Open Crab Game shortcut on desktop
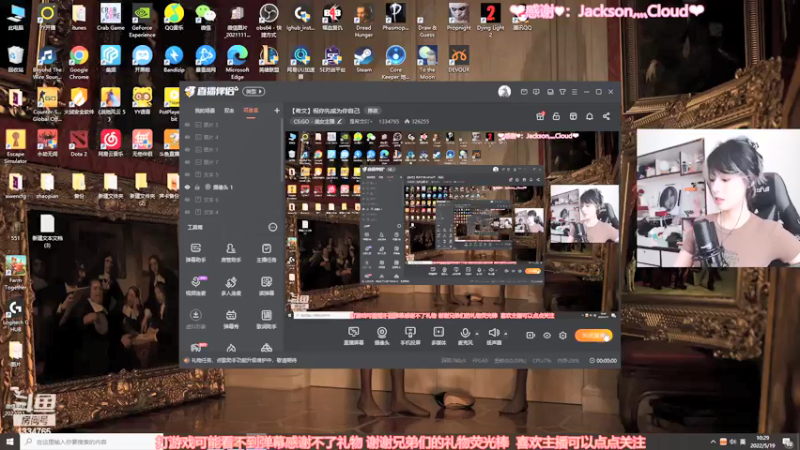The image size is (800, 450). pos(110,17)
